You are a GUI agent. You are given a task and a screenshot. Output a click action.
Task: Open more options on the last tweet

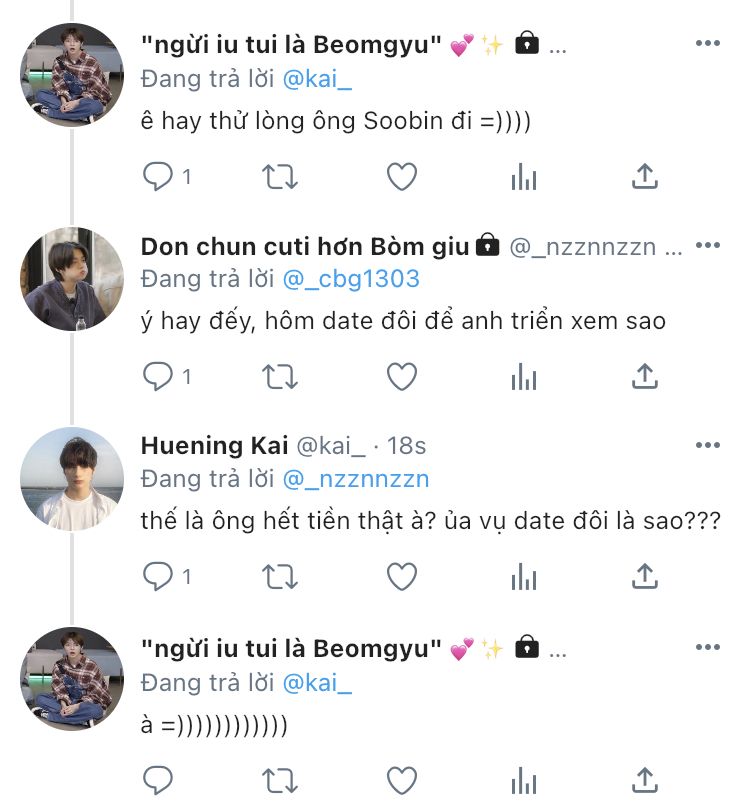[x=707, y=648]
